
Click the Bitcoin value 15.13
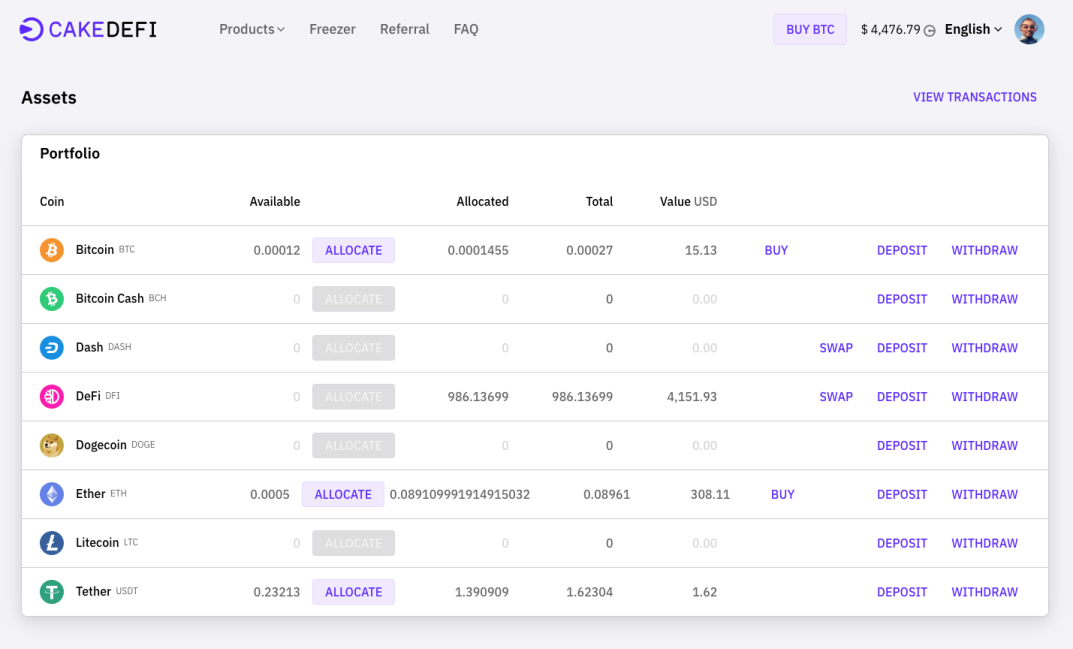click(x=701, y=251)
